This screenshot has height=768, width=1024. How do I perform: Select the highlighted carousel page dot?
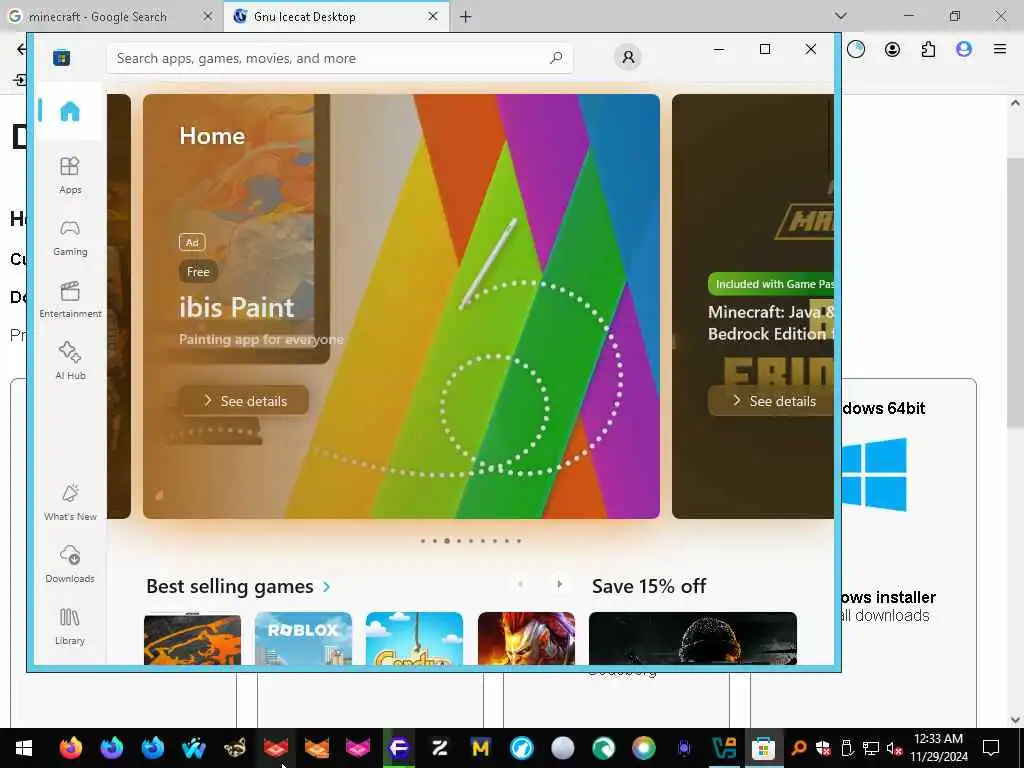point(447,541)
